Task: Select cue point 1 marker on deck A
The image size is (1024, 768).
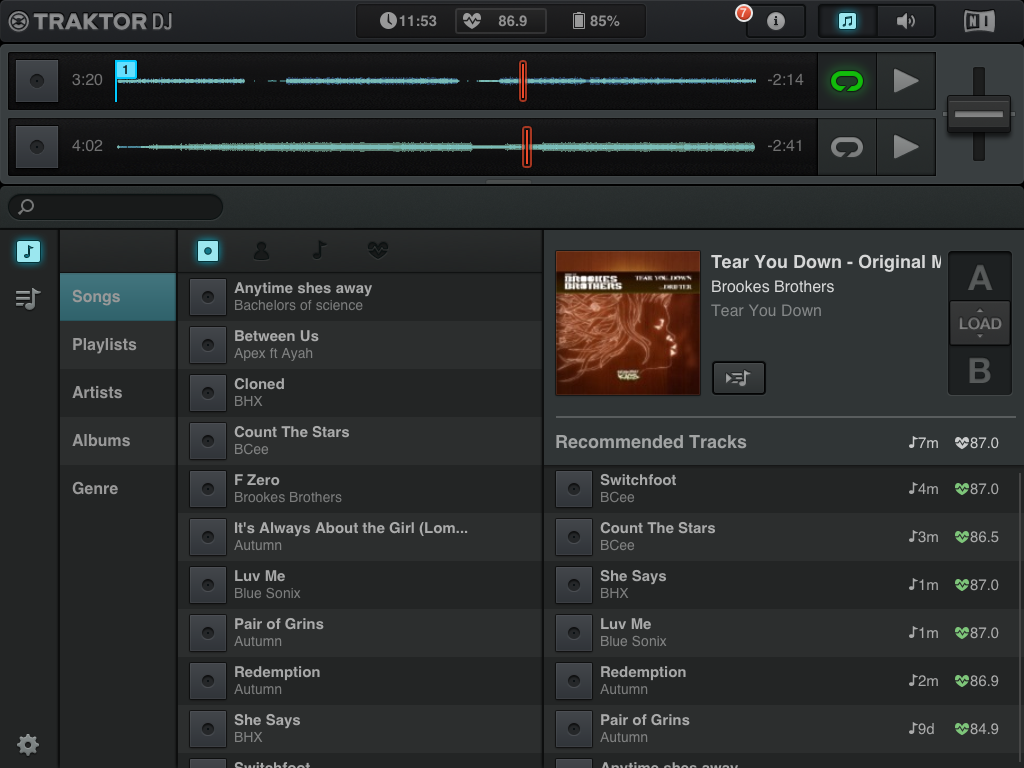Action: 125,69
